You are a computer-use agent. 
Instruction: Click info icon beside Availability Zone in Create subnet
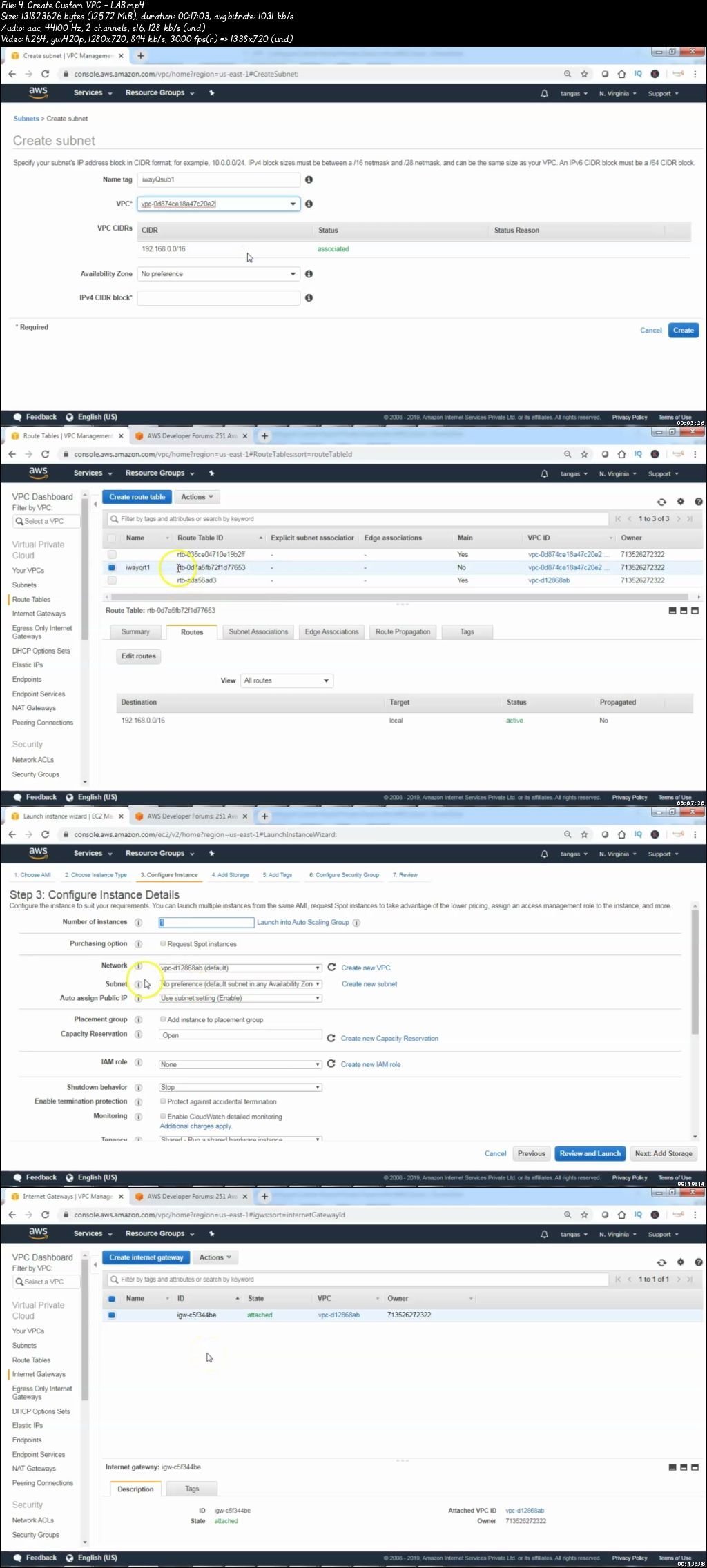tap(309, 274)
